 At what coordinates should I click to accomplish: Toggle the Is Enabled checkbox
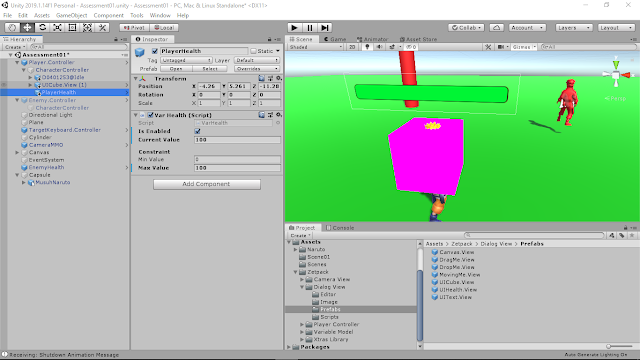click(x=198, y=131)
